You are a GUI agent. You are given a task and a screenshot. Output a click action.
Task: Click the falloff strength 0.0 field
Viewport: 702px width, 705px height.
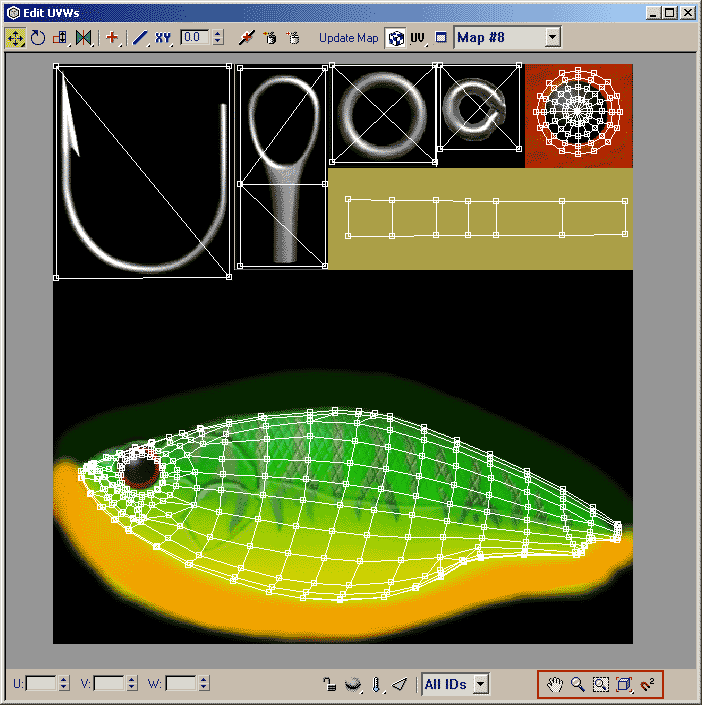(195, 37)
